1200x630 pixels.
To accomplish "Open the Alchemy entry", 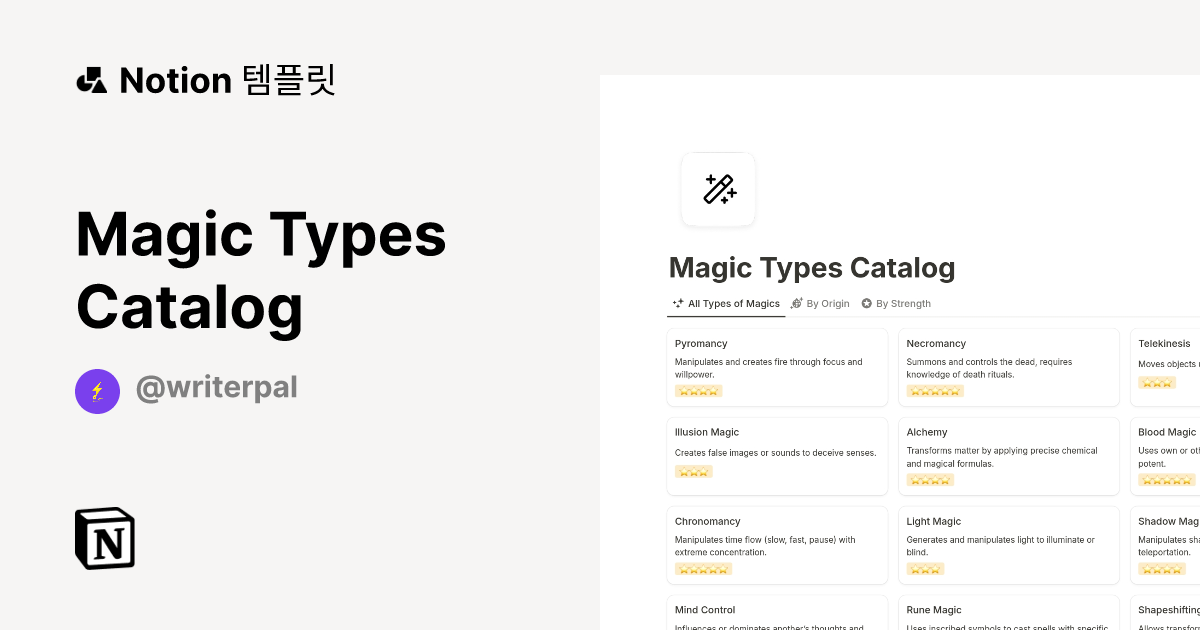I will pos(1009,455).
